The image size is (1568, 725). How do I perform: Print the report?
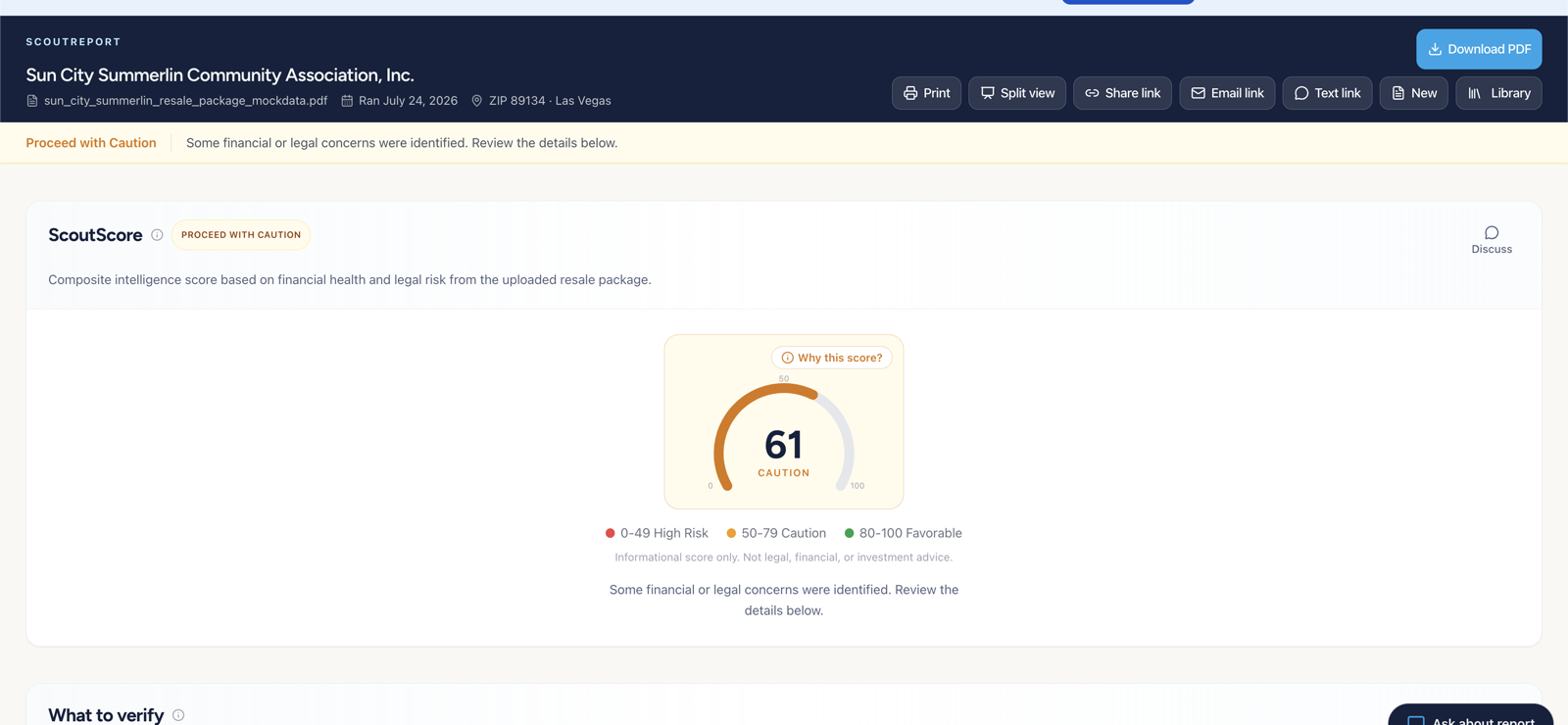click(926, 93)
